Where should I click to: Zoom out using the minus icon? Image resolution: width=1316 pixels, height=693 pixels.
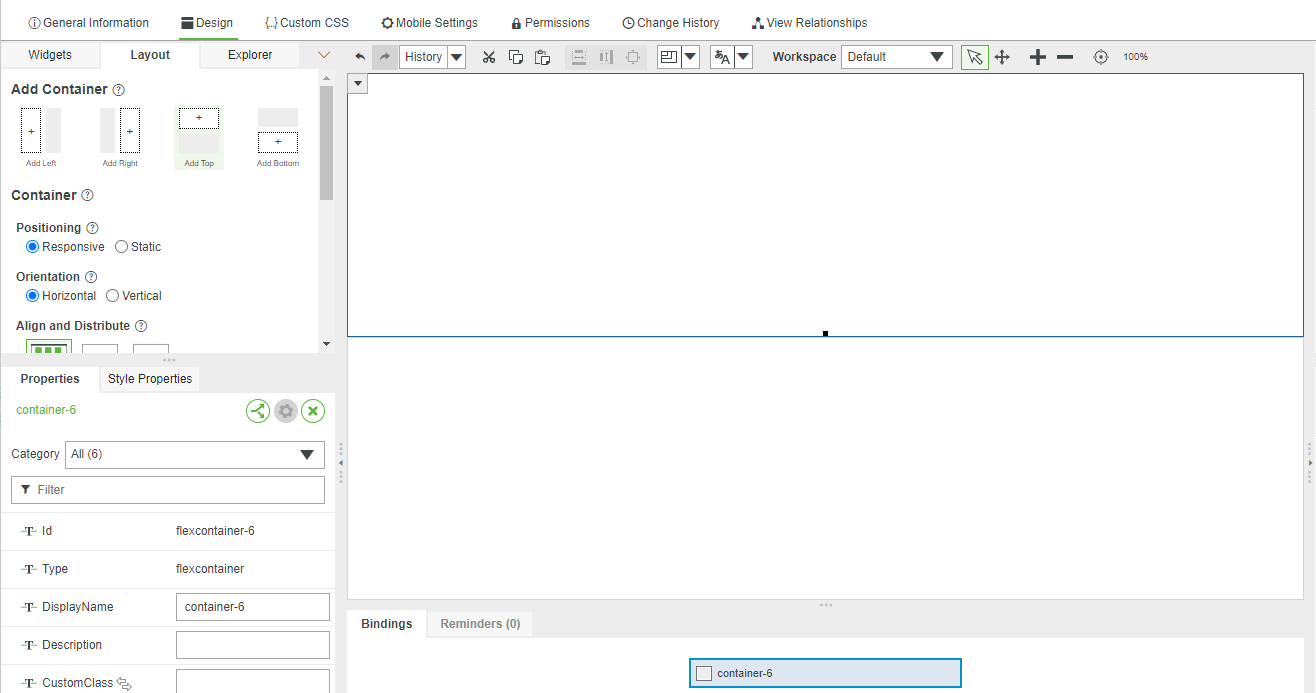[x=1065, y=57]
